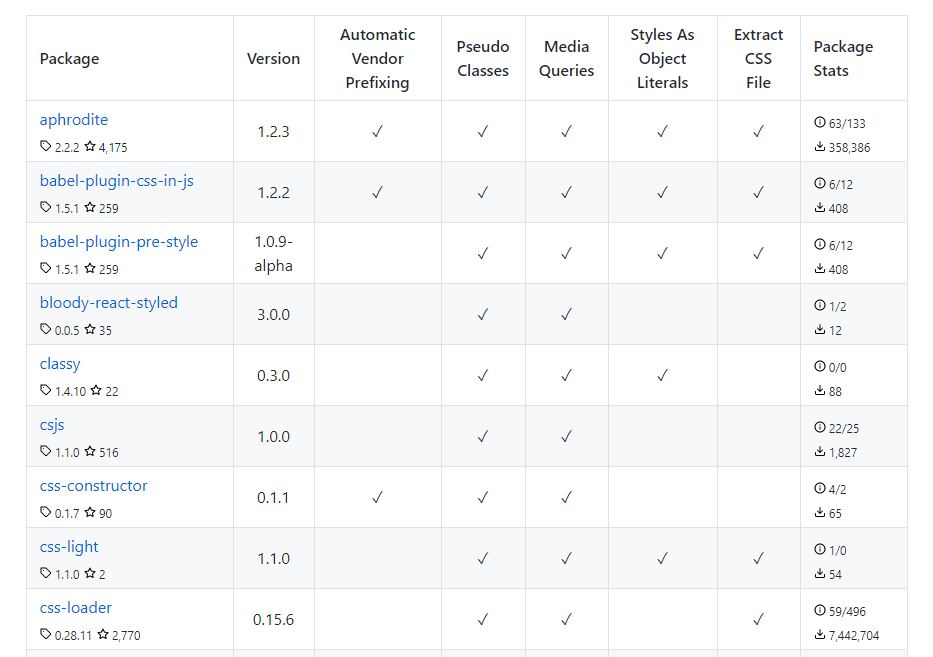
Task: Click the star icon beside 4,175
Action: point(90,147)
